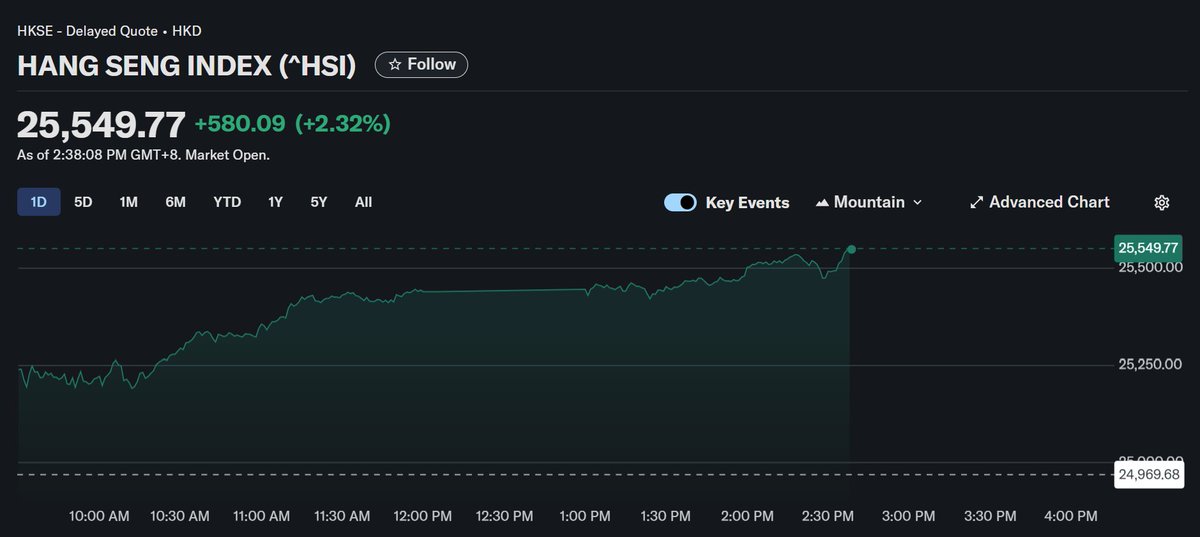Click the 1:00 PM time axis label

tap(585, 516)
